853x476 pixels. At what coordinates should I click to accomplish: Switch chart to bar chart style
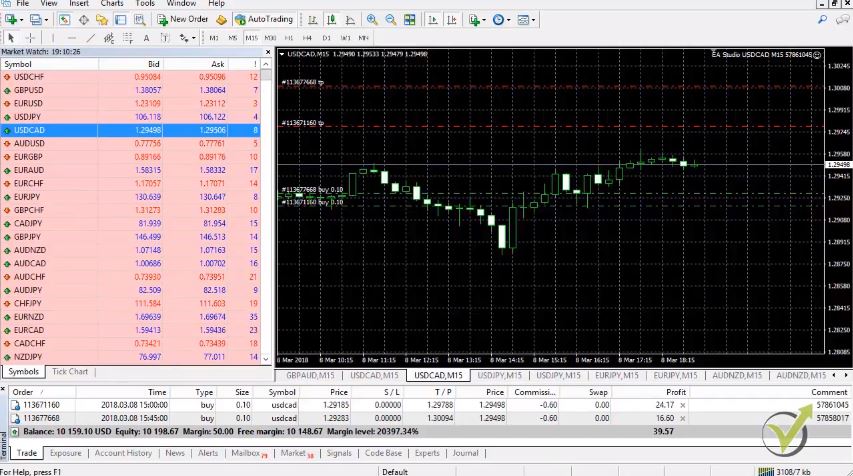click(x=313, y=20)
